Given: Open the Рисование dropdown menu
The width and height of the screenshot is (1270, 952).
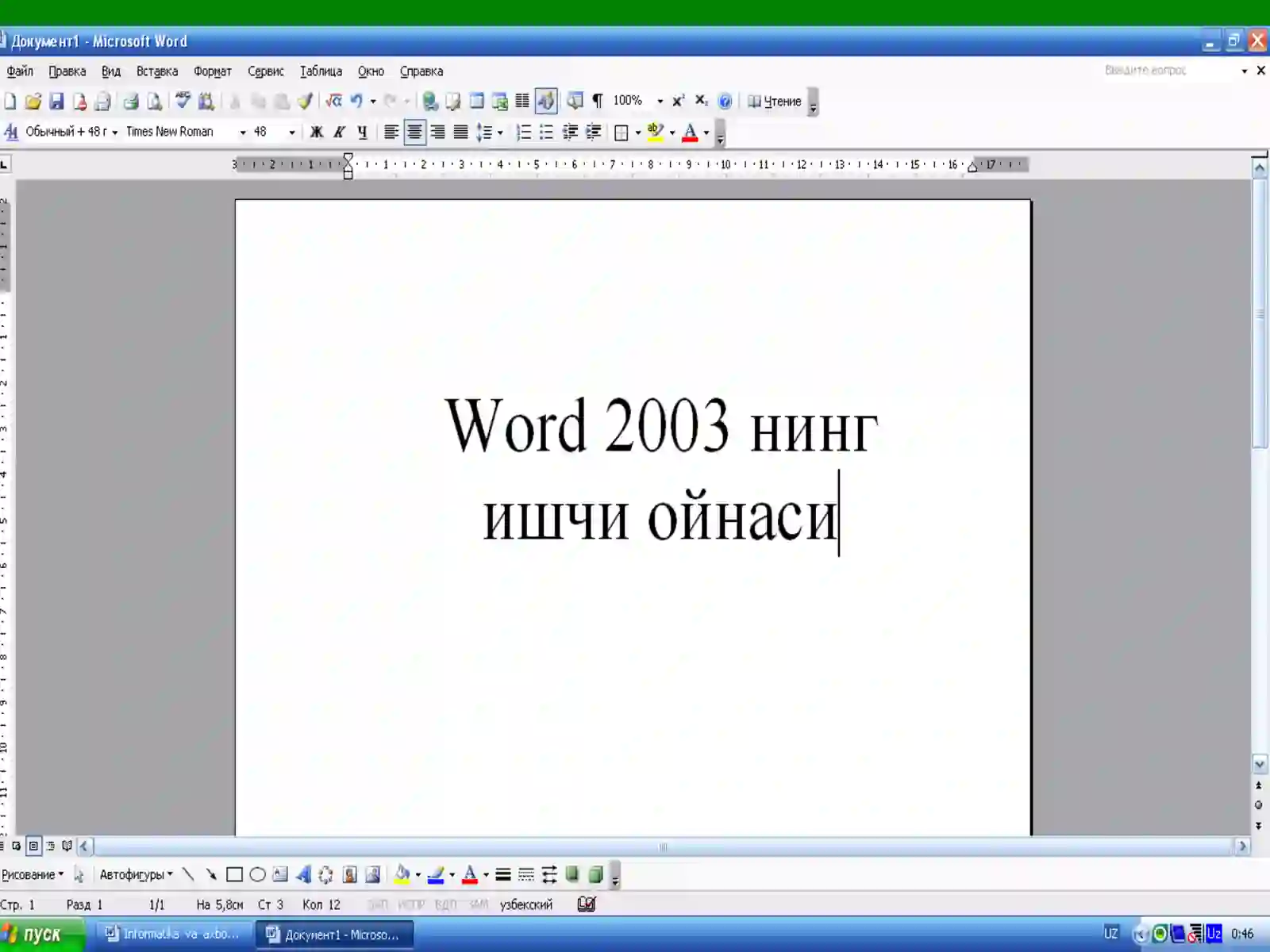Looking at the screenshot, I should pyautogui.click(x=33, y=875).
